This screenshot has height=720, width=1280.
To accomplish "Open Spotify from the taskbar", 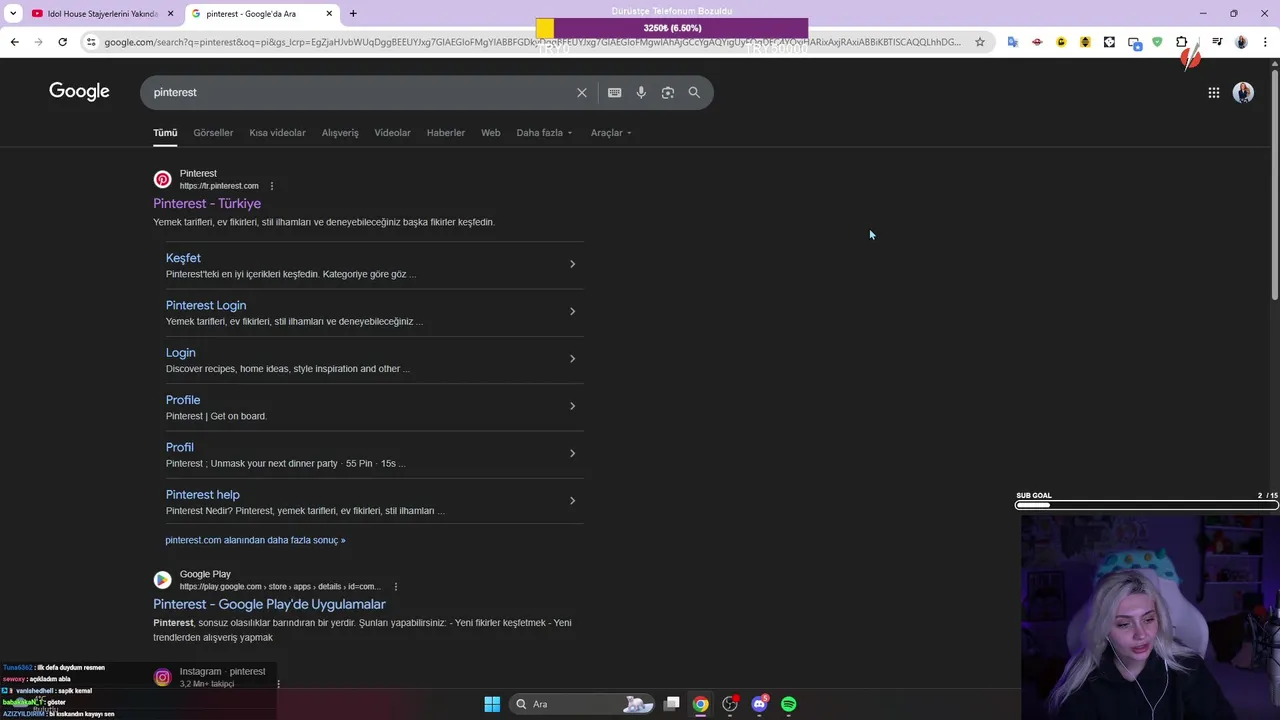I will (788, 704).
